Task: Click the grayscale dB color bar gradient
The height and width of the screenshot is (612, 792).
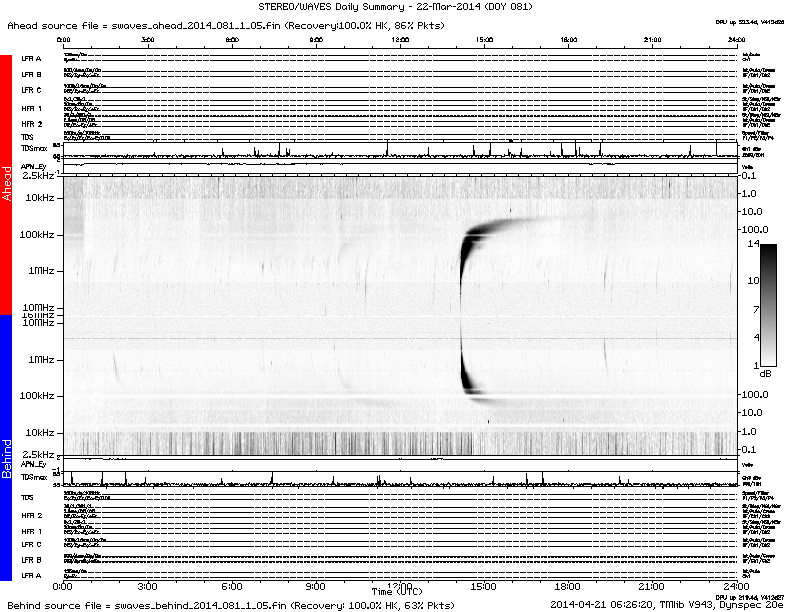Action: coord(768,304)
